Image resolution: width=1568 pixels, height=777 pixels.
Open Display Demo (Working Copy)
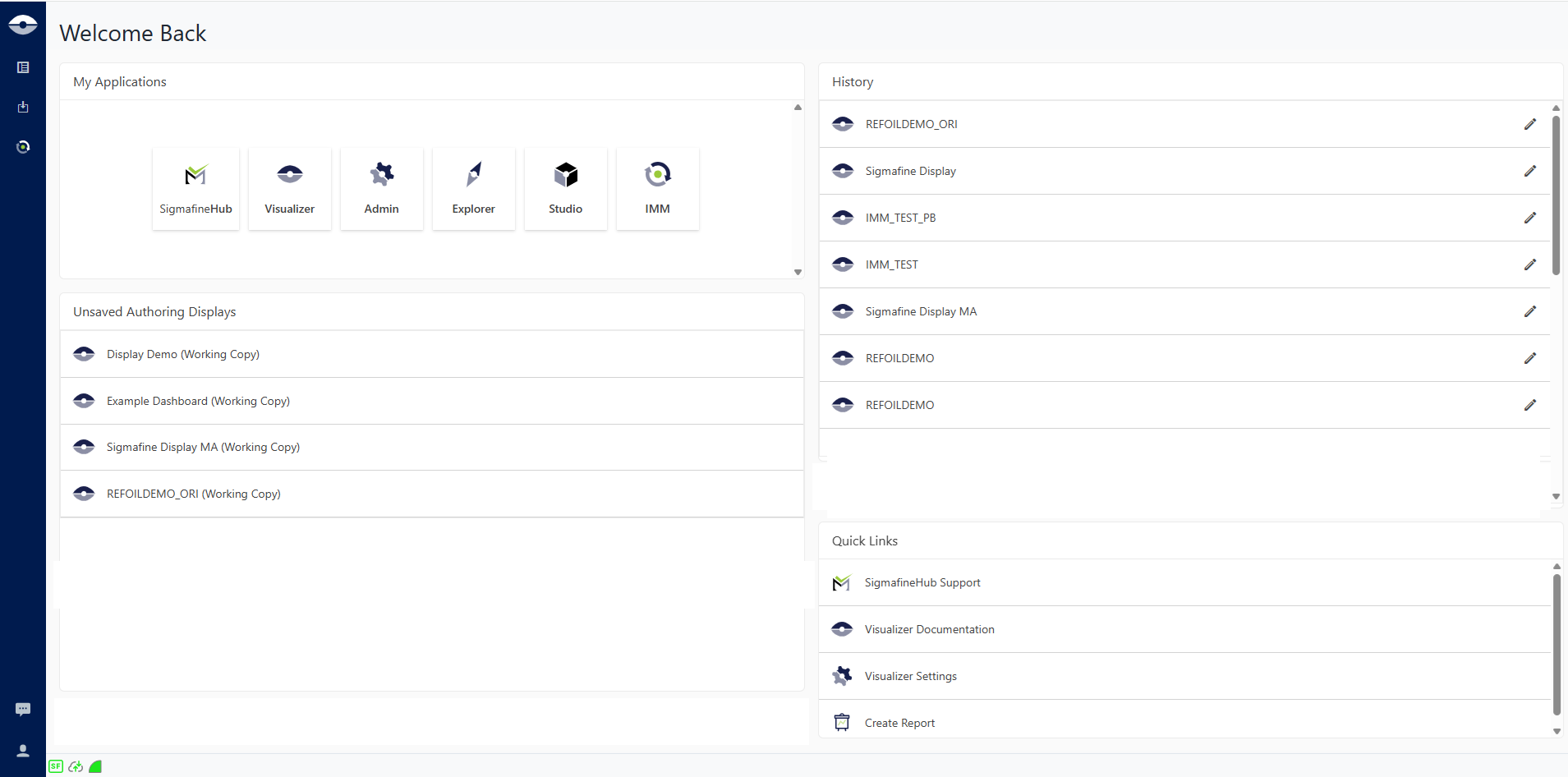click(183, 354)
